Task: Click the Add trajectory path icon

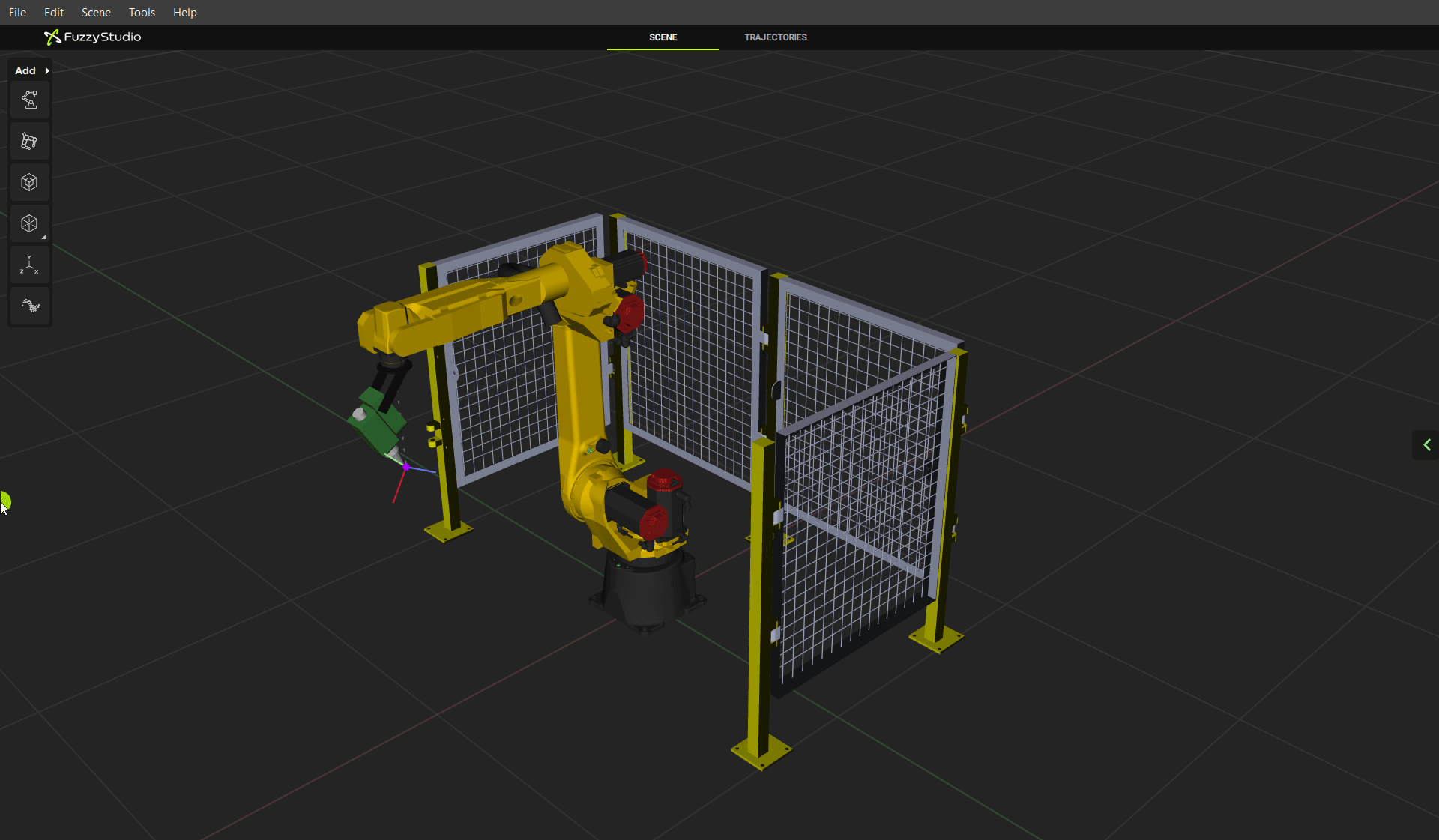Action: [29, 306]
